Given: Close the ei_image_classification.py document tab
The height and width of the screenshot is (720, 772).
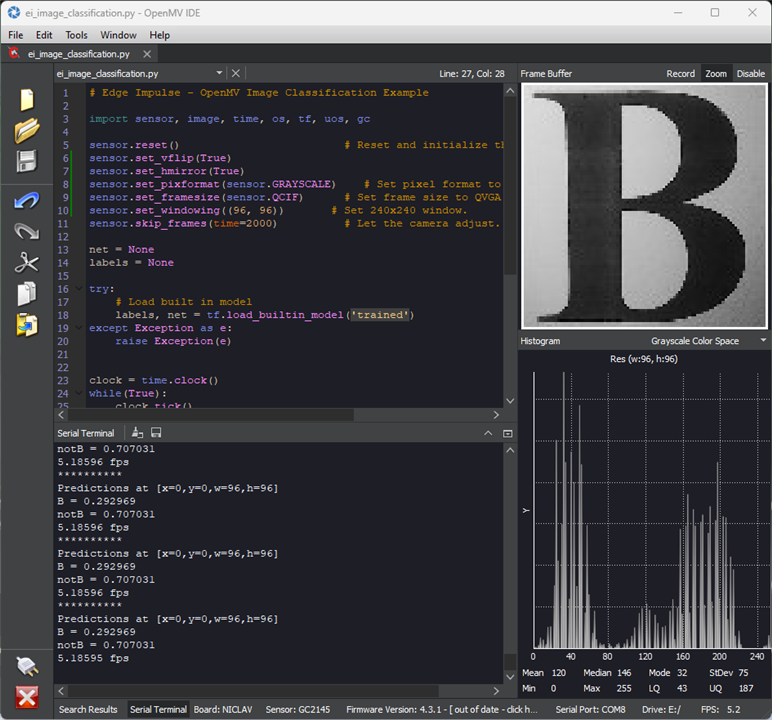Looking at the screenshot, I should click(147, 54).
